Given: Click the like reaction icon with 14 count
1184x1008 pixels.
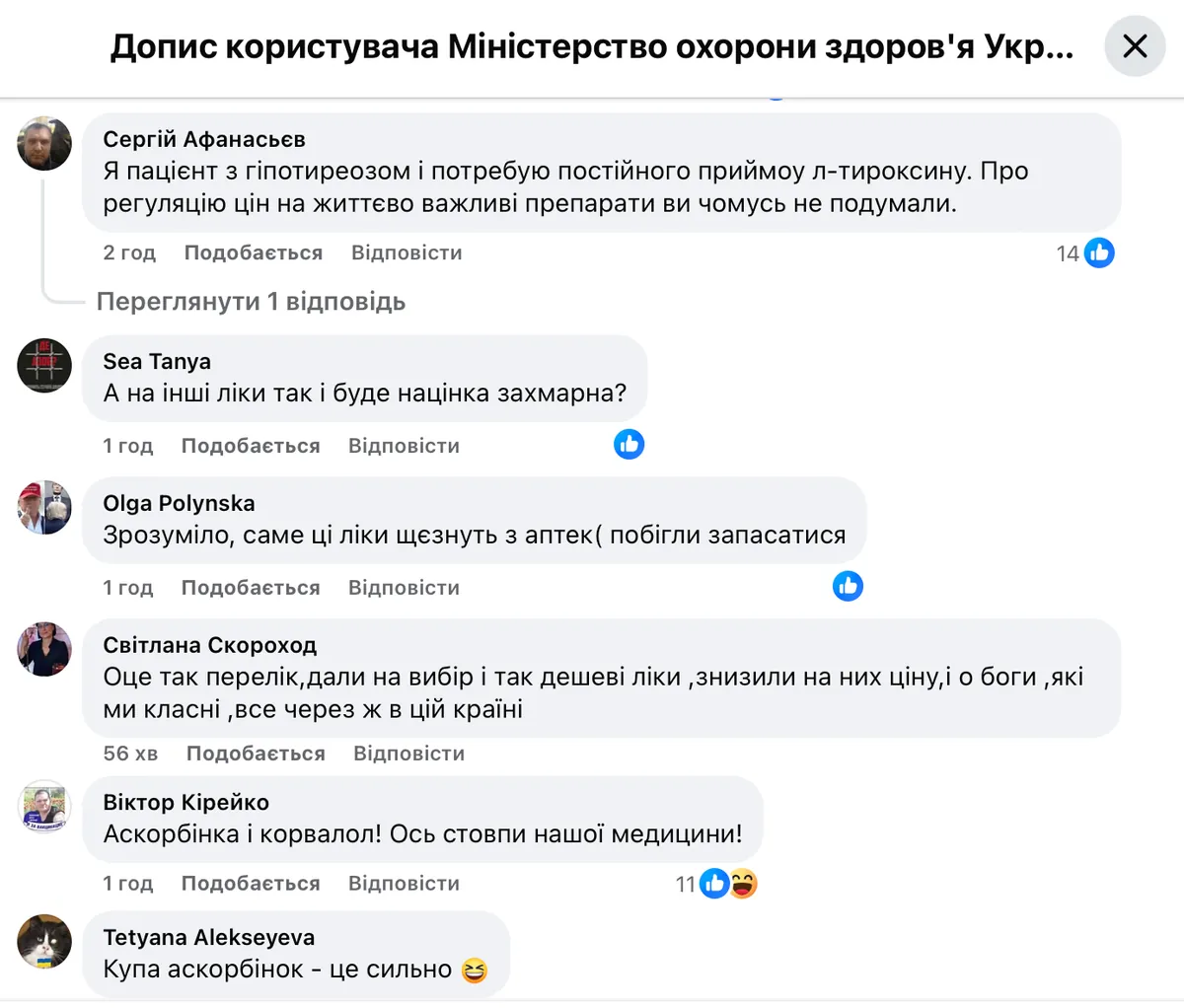Looking at the screenshot, I should [1099, 253].
